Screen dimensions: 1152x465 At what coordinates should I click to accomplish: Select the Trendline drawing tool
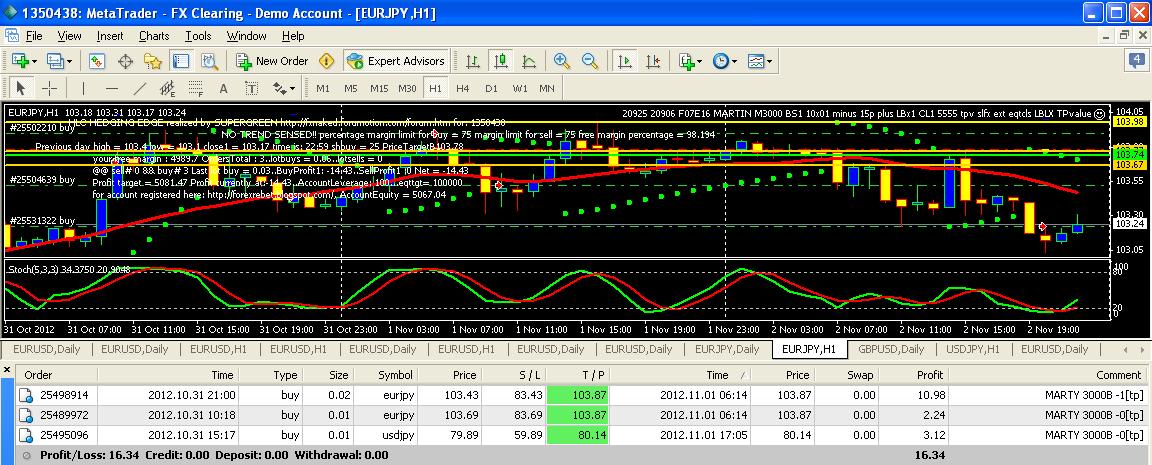click(x=140, y=88)
